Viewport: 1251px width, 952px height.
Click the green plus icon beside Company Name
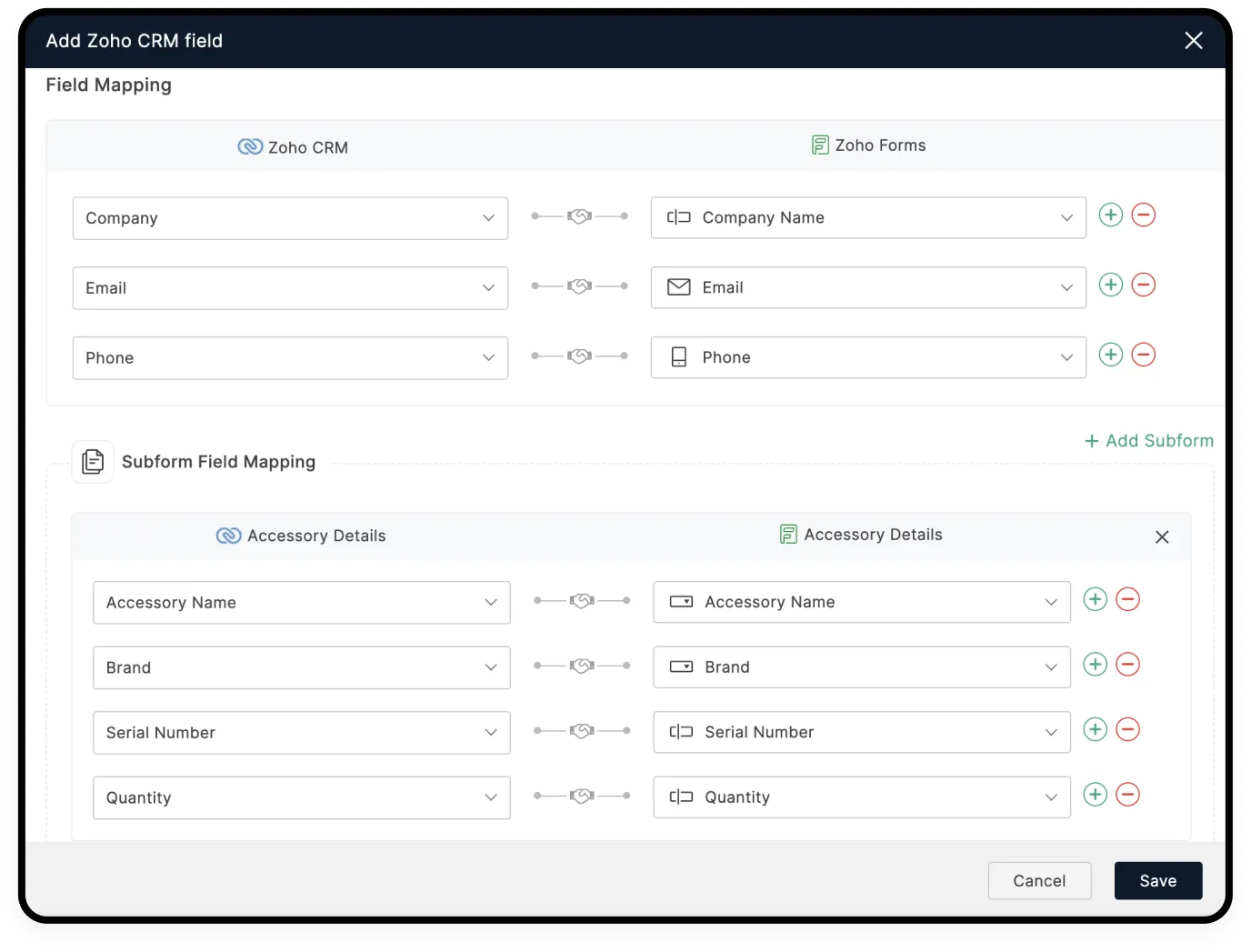click(x=1110, y=215)
